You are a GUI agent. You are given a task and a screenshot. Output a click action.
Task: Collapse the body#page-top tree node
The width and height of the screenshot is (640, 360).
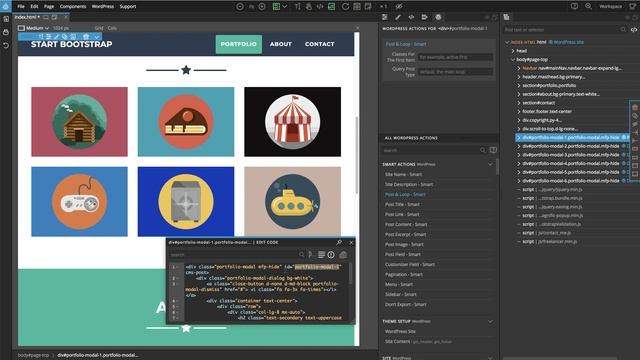pyautogui.click(x=513, y=60)
